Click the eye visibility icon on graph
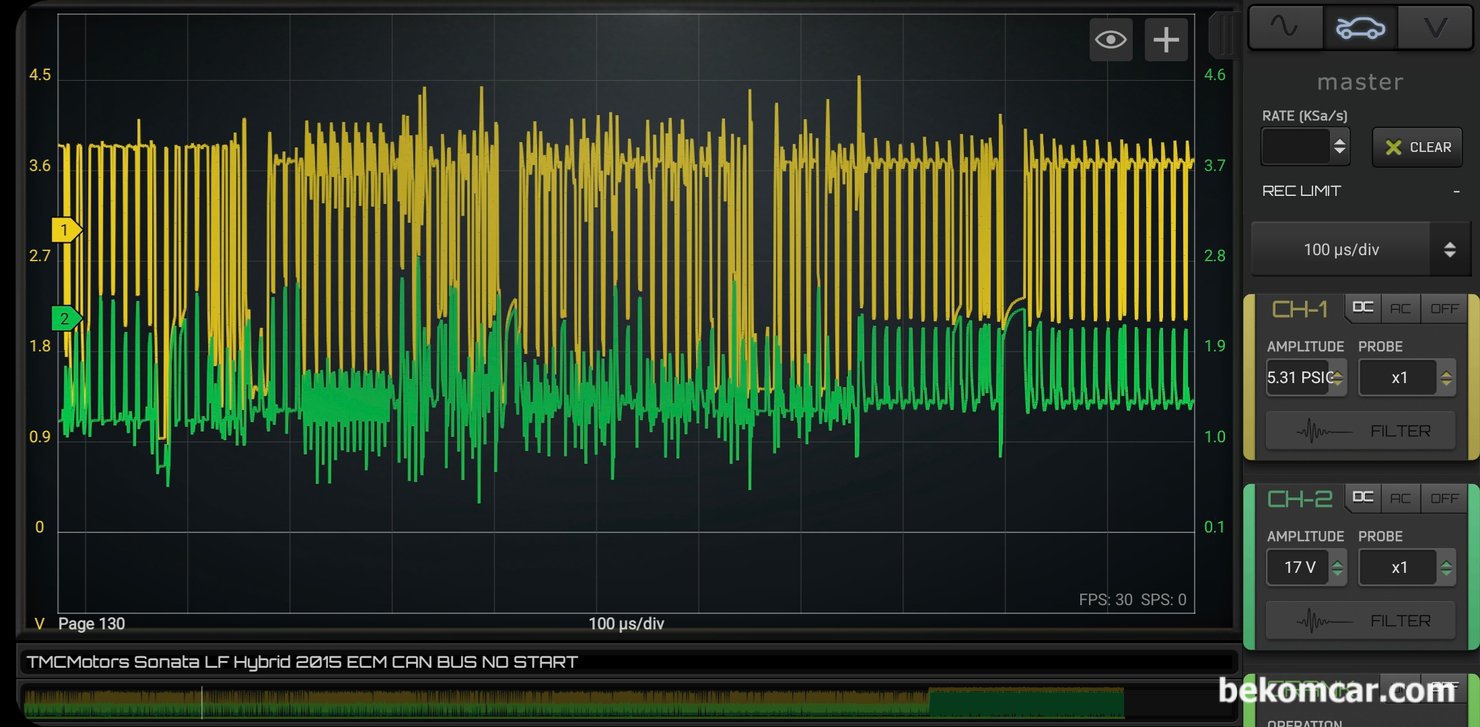Image resolution: width=1480 pixels, height=727 pixels. (1111, 40)
